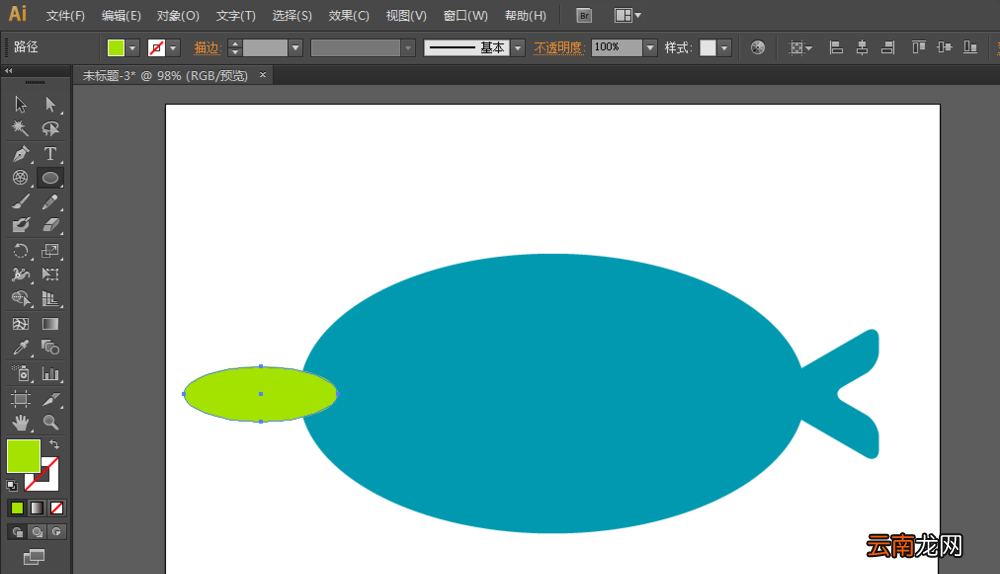The image size is (1000, 574).
Task: Open Adobe Bridge via Br icon
Action: point(584,16)
